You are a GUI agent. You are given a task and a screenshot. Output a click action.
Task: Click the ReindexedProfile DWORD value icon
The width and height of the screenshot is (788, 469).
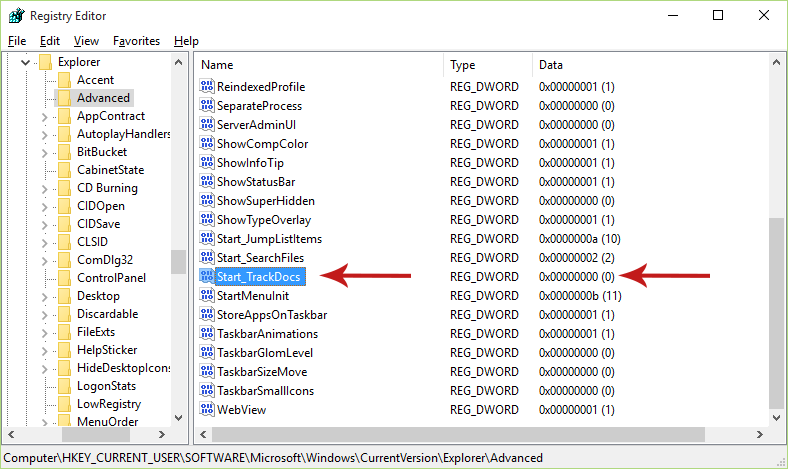(x=207, y=86)
